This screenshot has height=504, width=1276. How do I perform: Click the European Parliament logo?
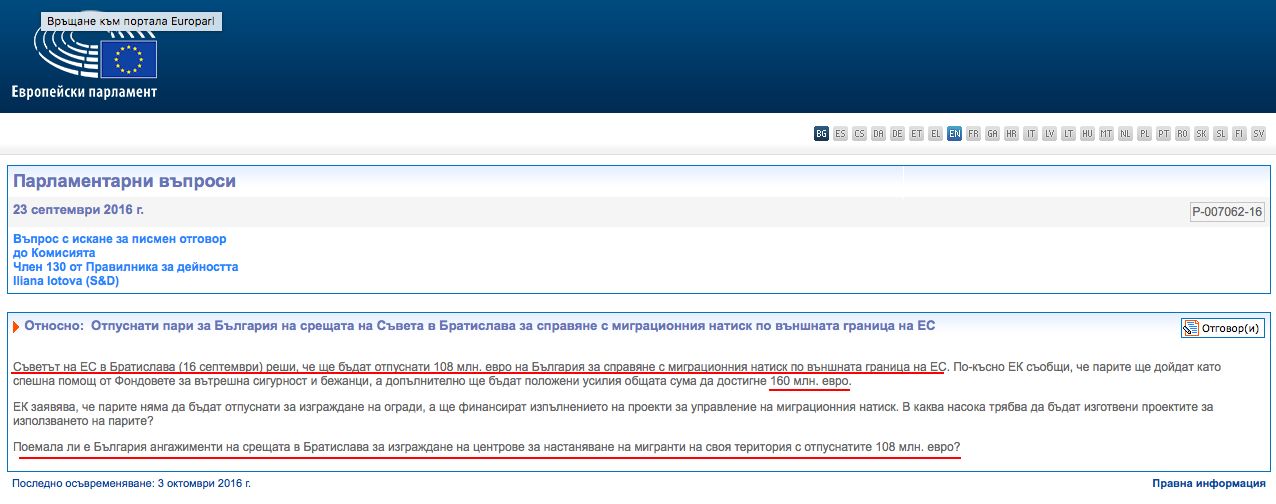tap(96, 60)
